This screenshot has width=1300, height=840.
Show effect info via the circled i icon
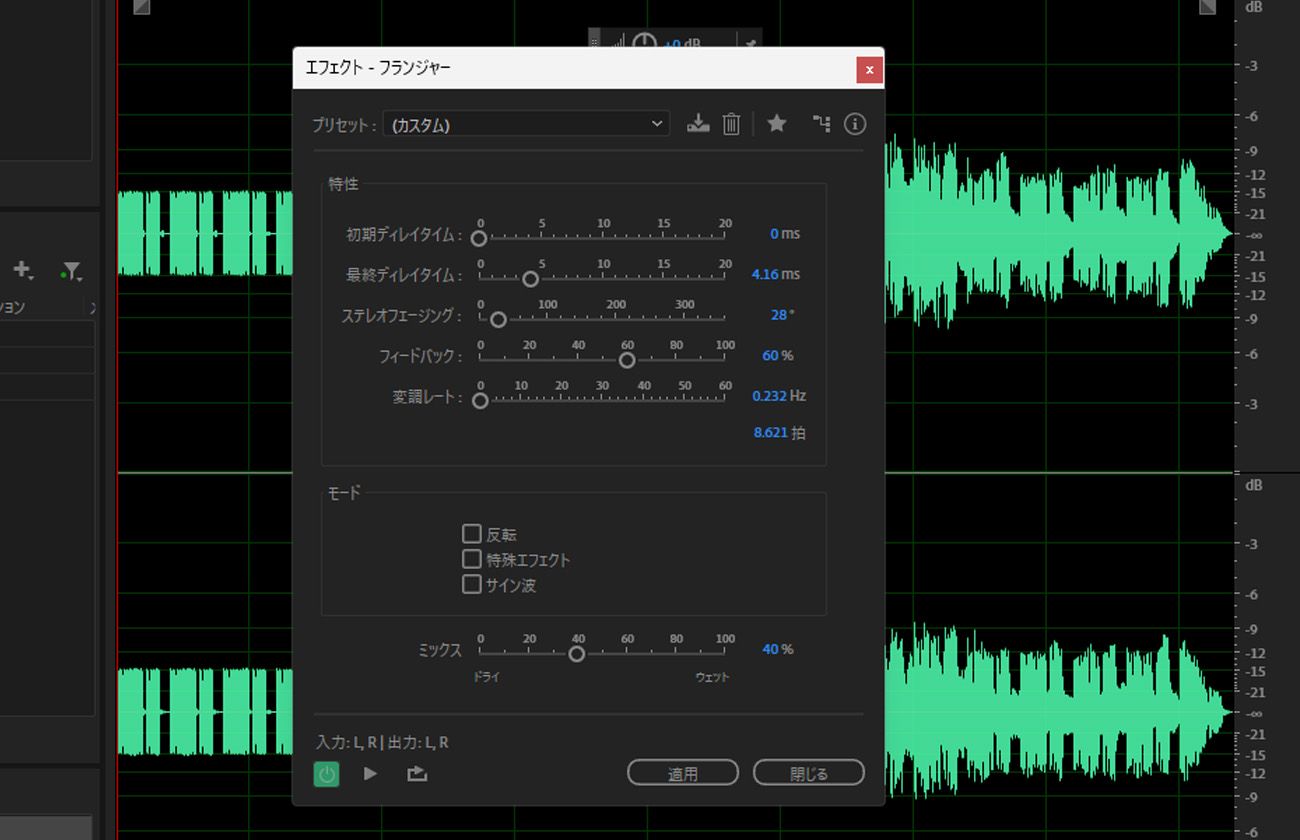click(x=855, y=124)
